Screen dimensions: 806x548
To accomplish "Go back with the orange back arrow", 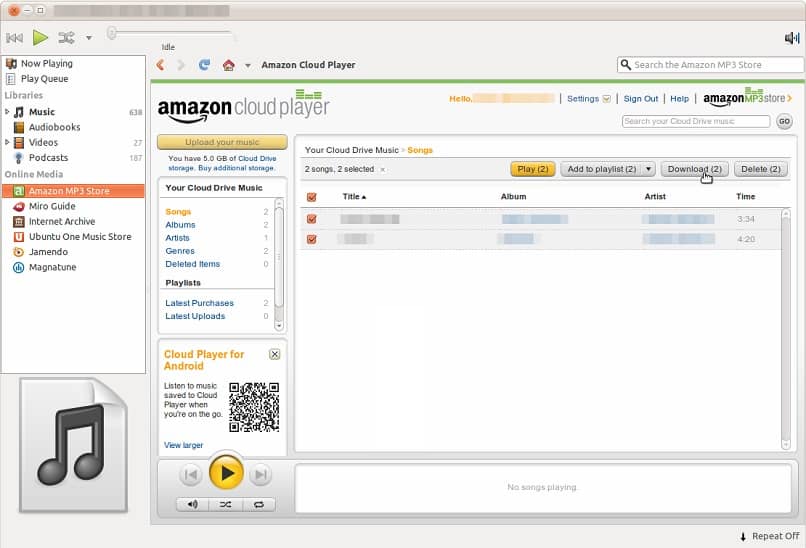I will tap(161, 65).
